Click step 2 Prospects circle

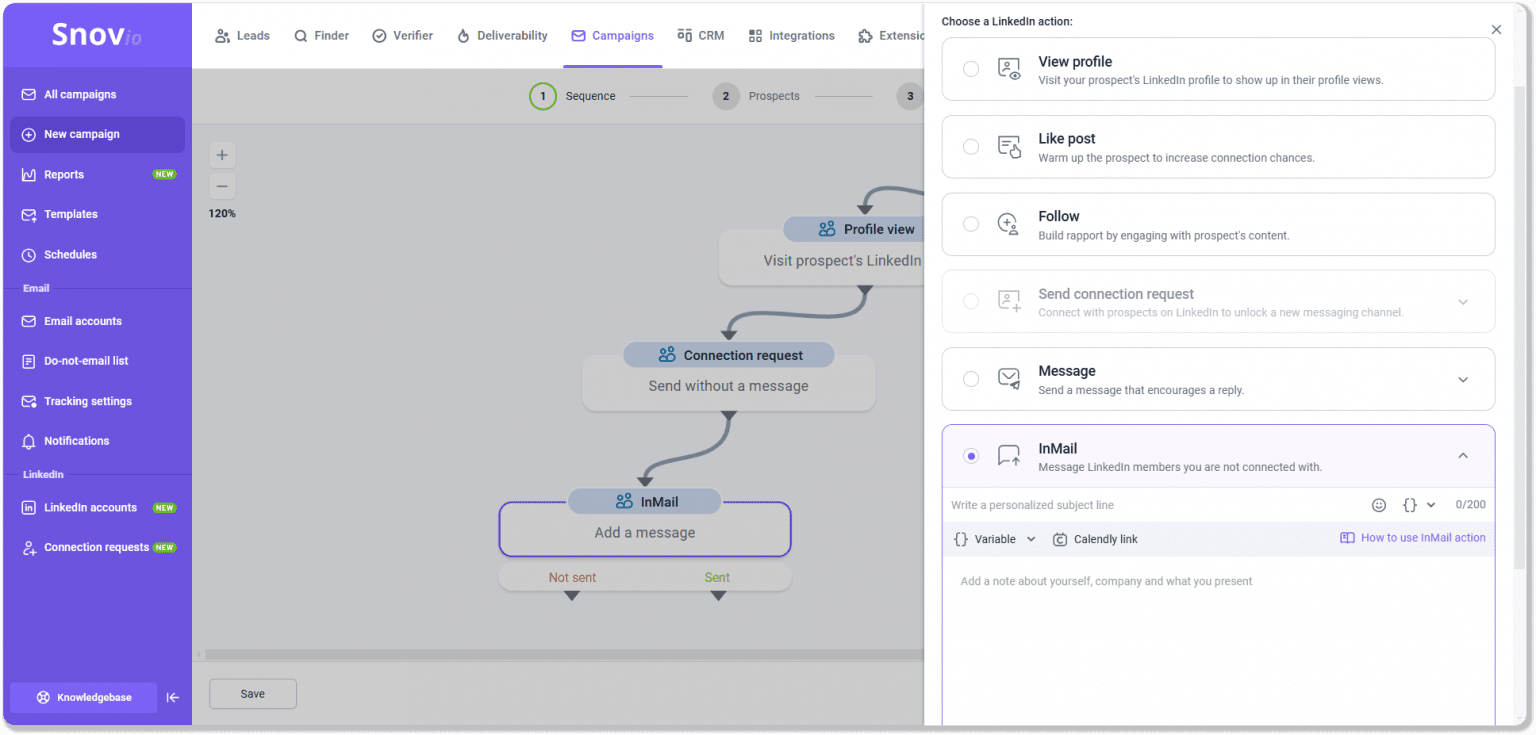point(726,96)
